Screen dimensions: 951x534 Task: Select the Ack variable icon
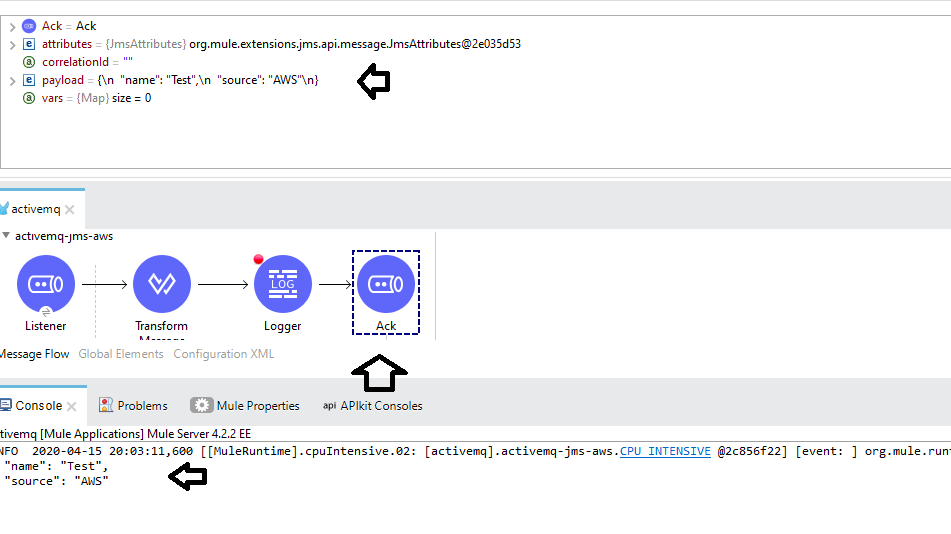click(29, 26)
